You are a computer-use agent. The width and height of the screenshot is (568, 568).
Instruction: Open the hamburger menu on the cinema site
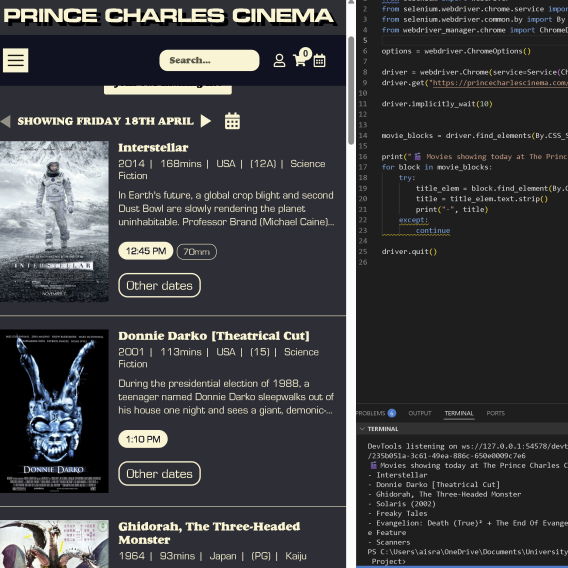(16, 60)
